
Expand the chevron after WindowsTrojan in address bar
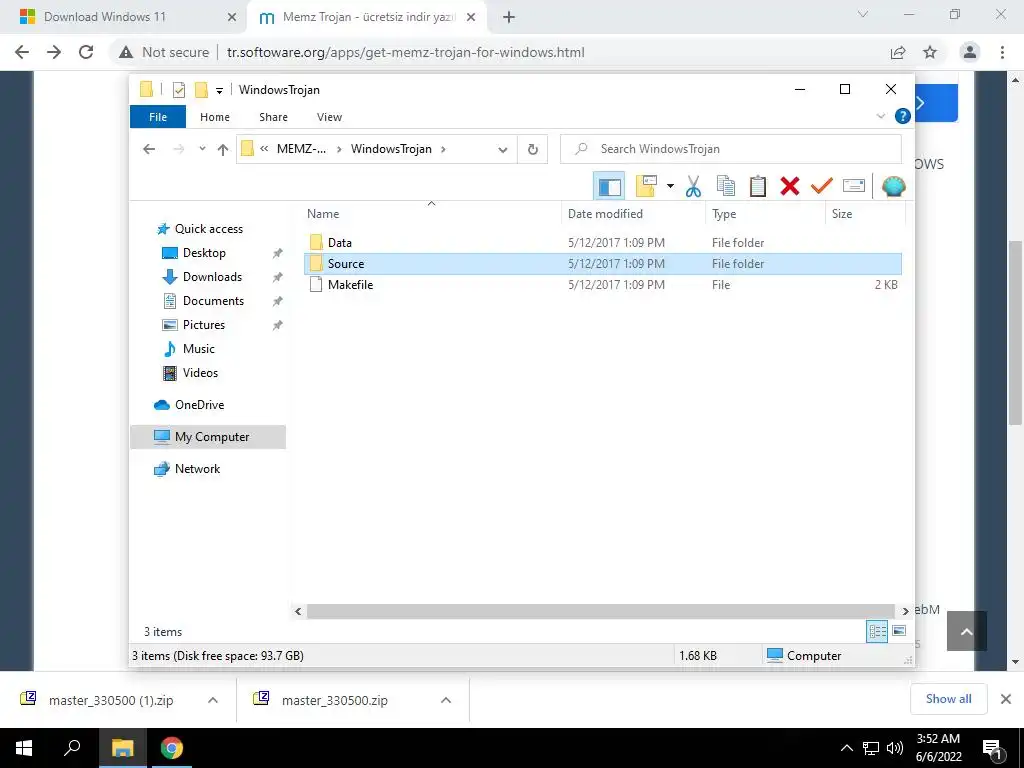coord(443,149)
